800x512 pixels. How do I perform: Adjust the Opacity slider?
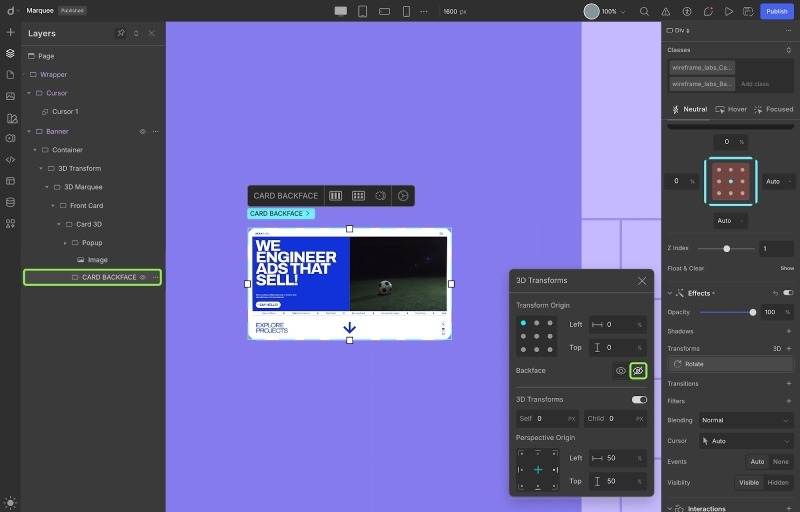click(x=752, y=312)
